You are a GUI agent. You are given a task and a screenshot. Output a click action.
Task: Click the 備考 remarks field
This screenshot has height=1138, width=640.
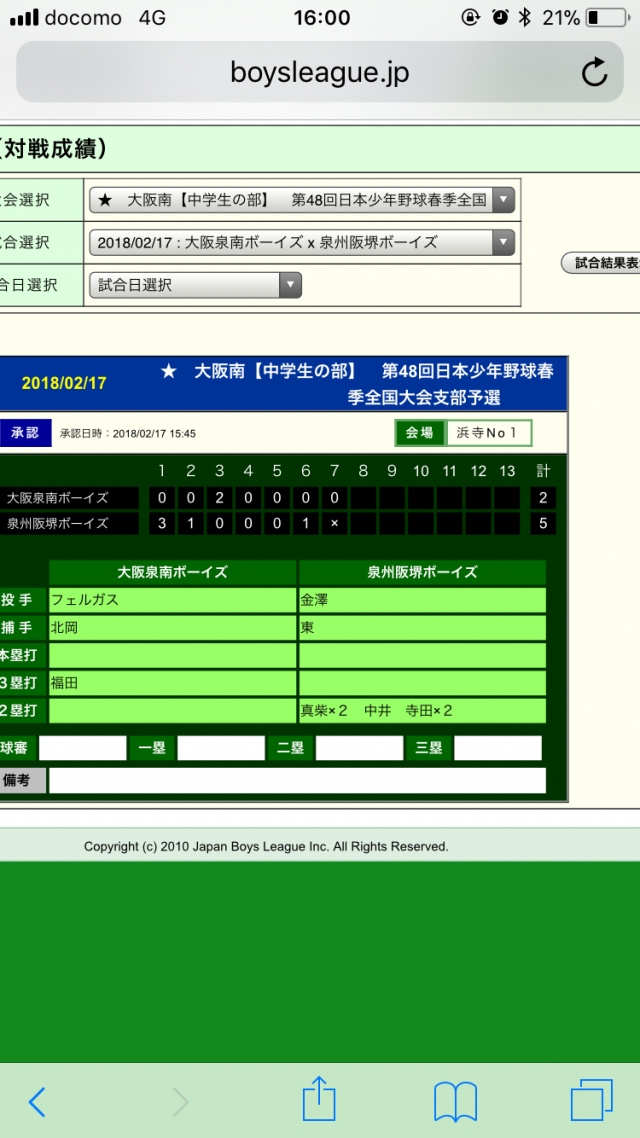point(297,781)
